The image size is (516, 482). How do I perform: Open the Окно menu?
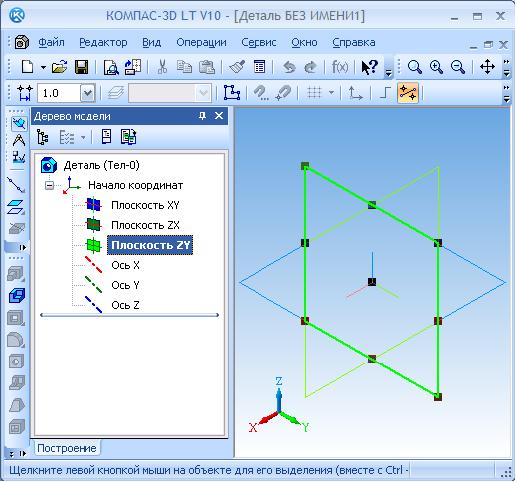pyautogui.click(x=304, y=42)
